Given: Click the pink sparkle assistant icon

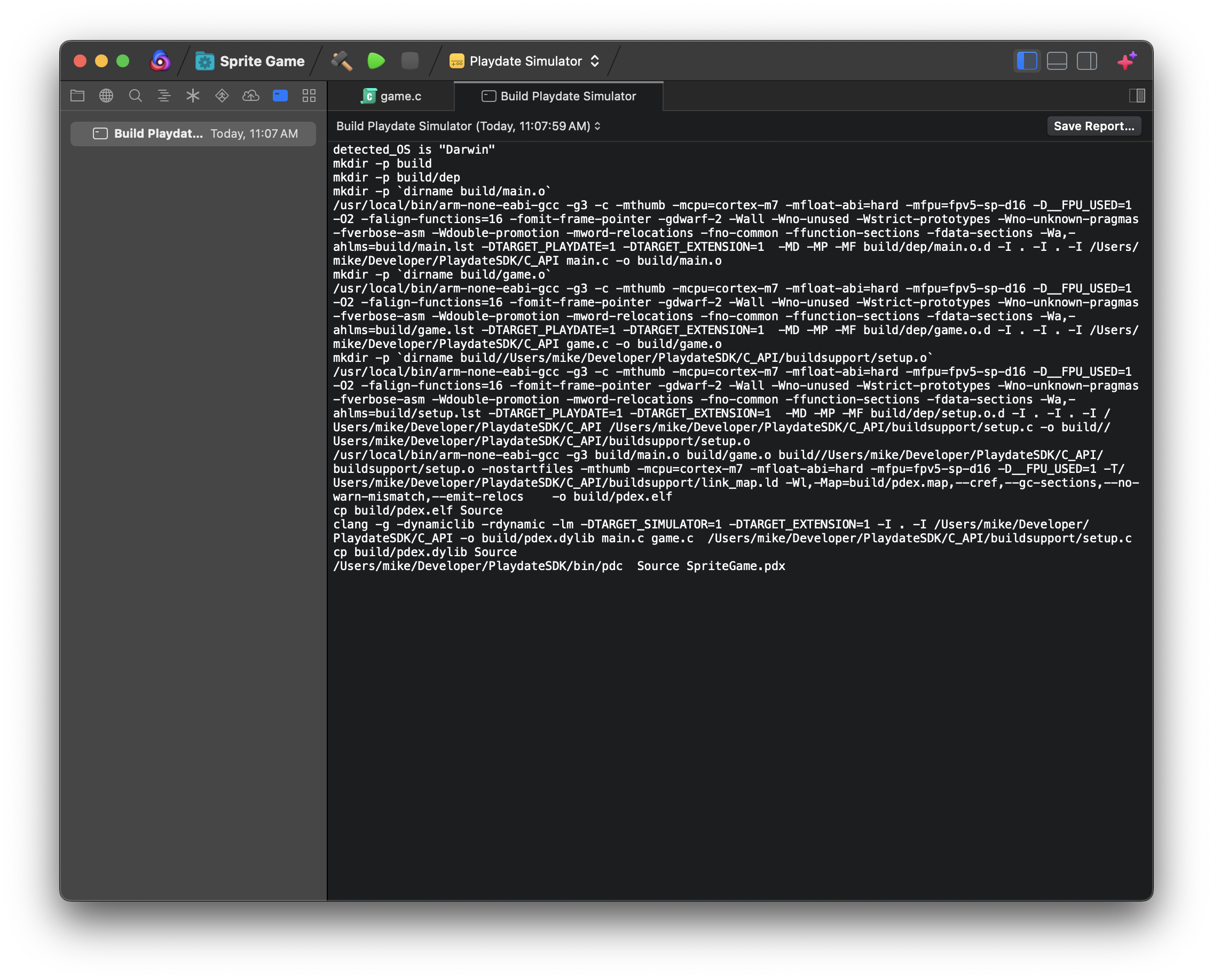Looking at the screenshot, I should (1127, 60).
